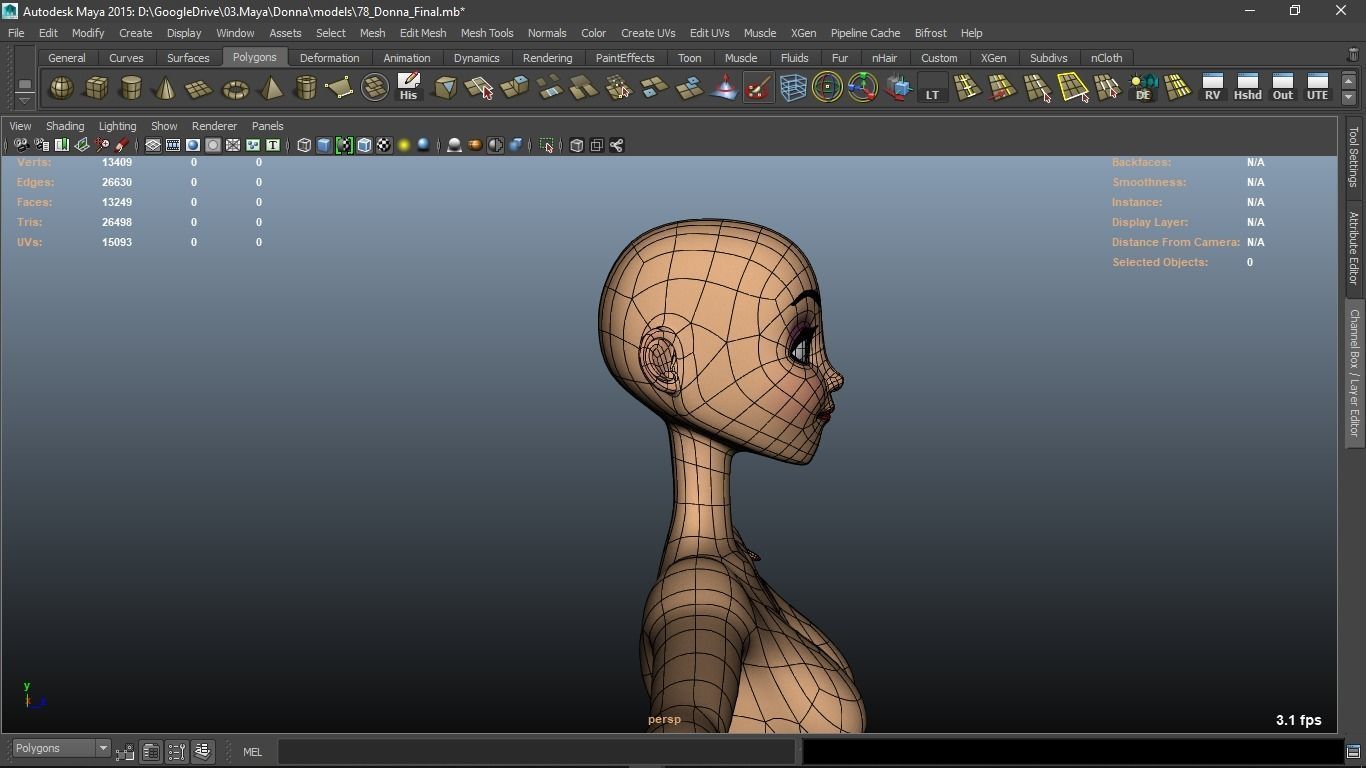Image resolution: width=1366 pixels, height=768 pixels.
Task: Open the viewport Lighting menu
Action: point(117,126)
